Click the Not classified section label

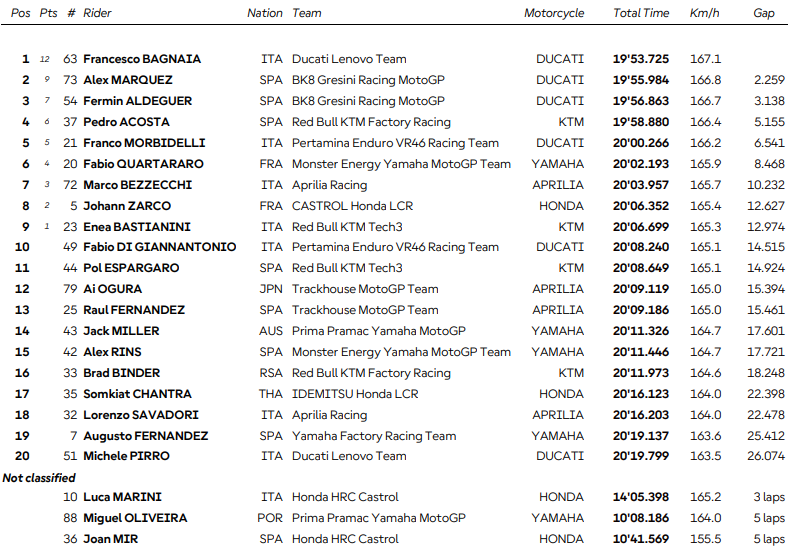[40, 477]
